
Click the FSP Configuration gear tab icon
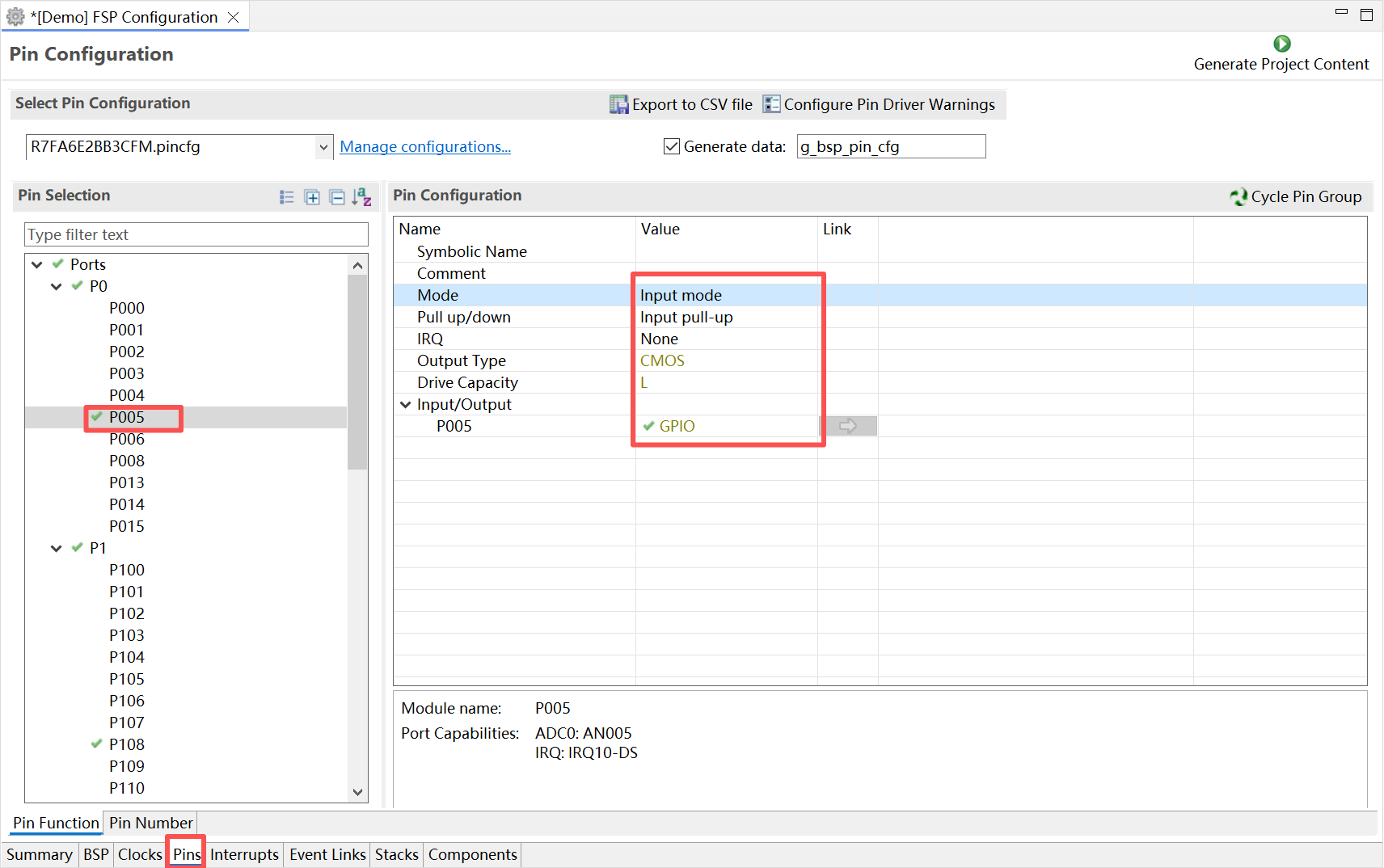[15, 17]
